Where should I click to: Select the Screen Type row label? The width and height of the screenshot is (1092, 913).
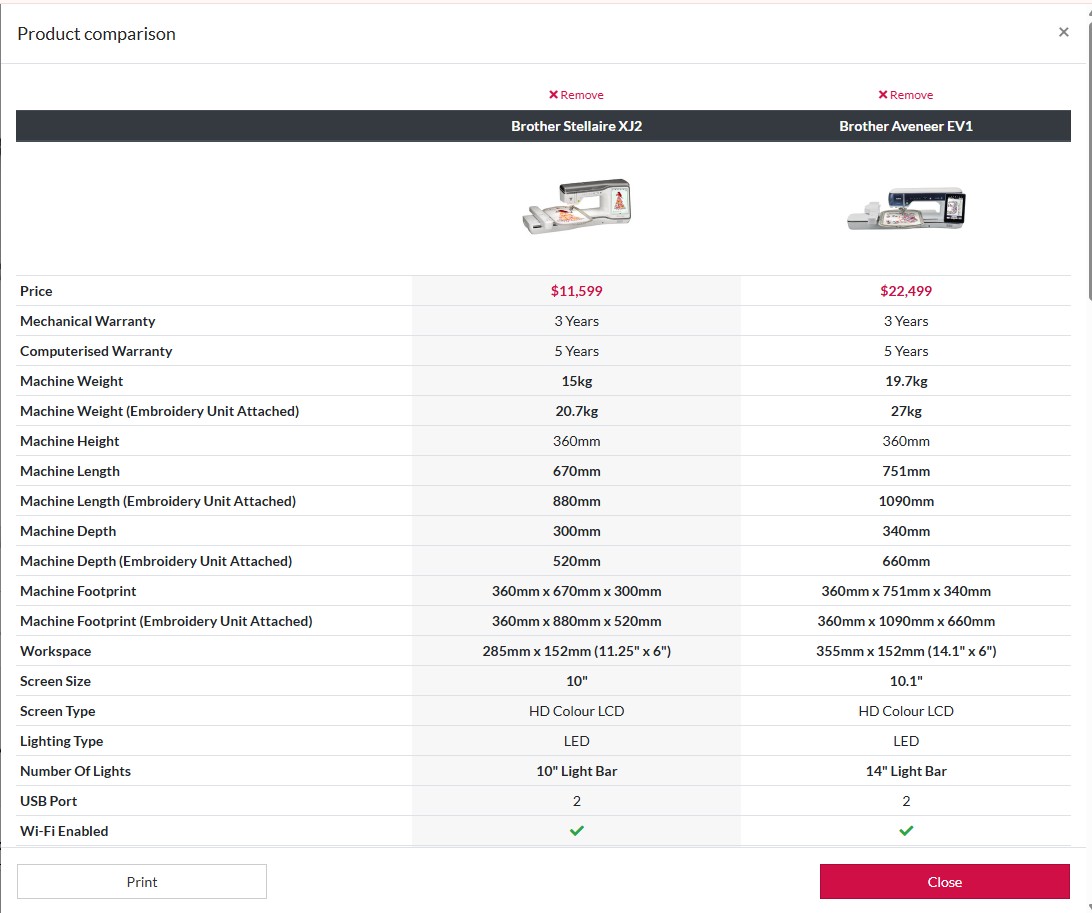[x=58, y=711]
